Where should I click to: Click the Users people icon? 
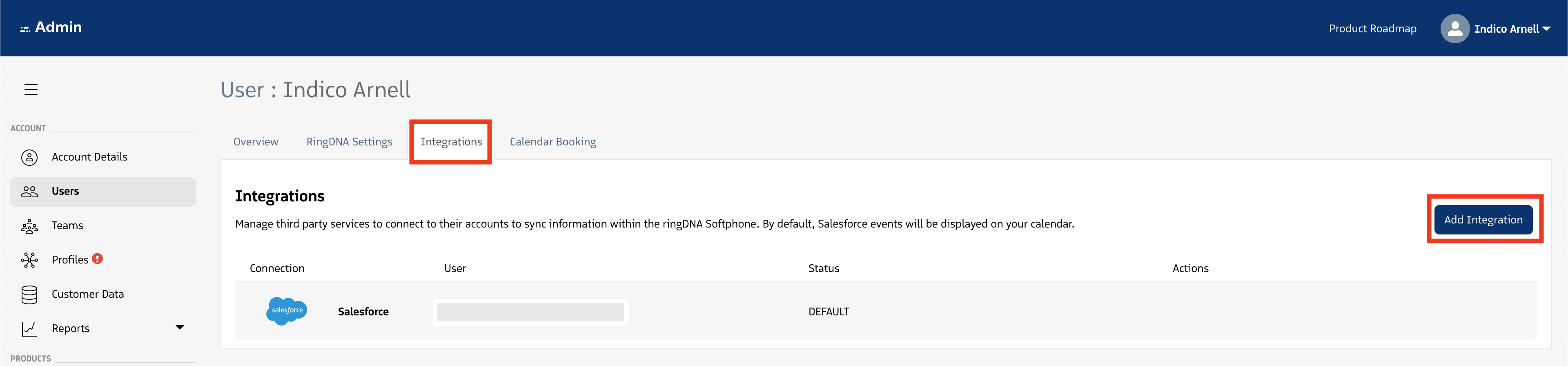coord(29,192)
